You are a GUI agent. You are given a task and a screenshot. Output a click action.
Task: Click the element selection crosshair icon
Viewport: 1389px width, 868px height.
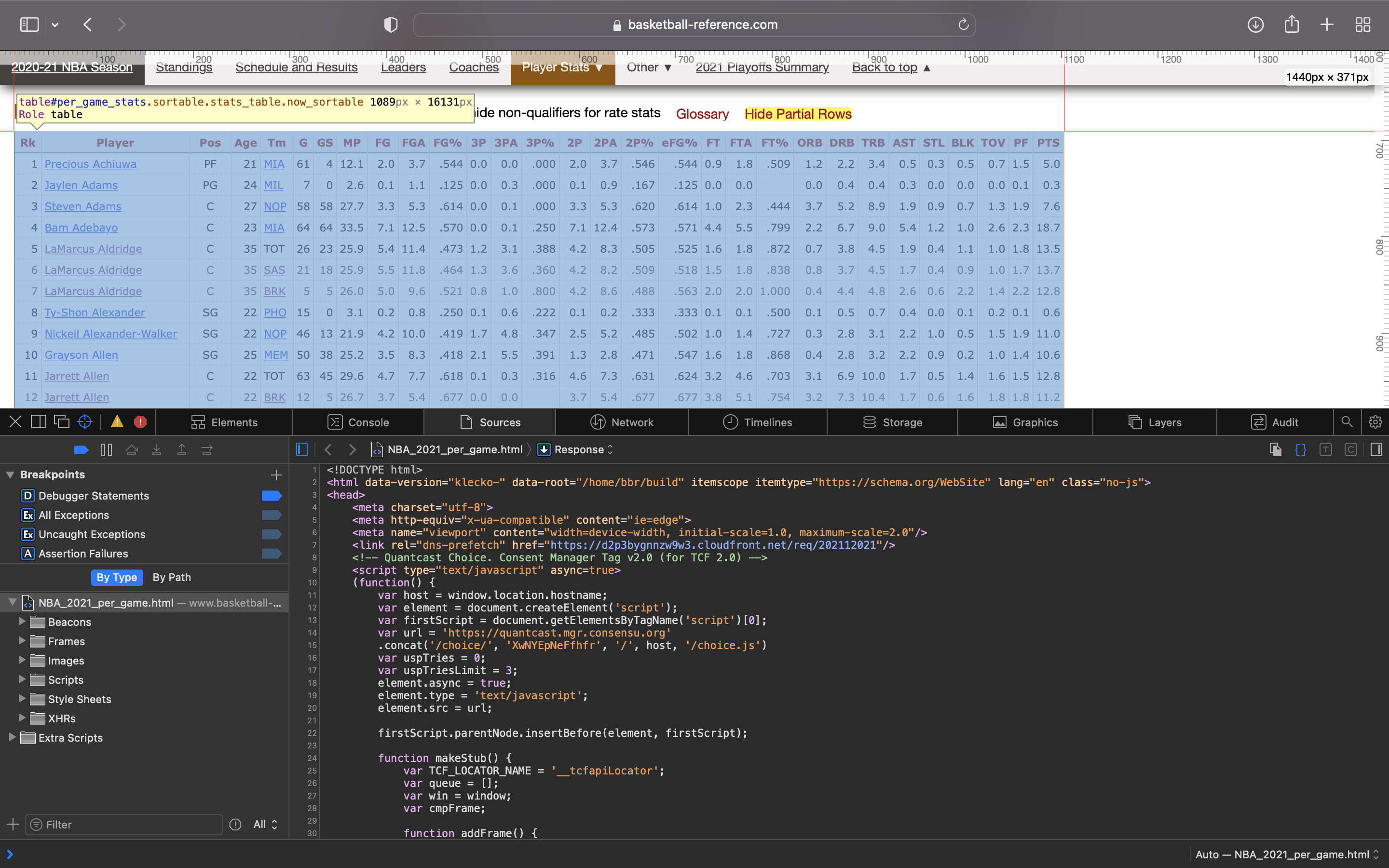pyautogui.click(x=85, y=422)
